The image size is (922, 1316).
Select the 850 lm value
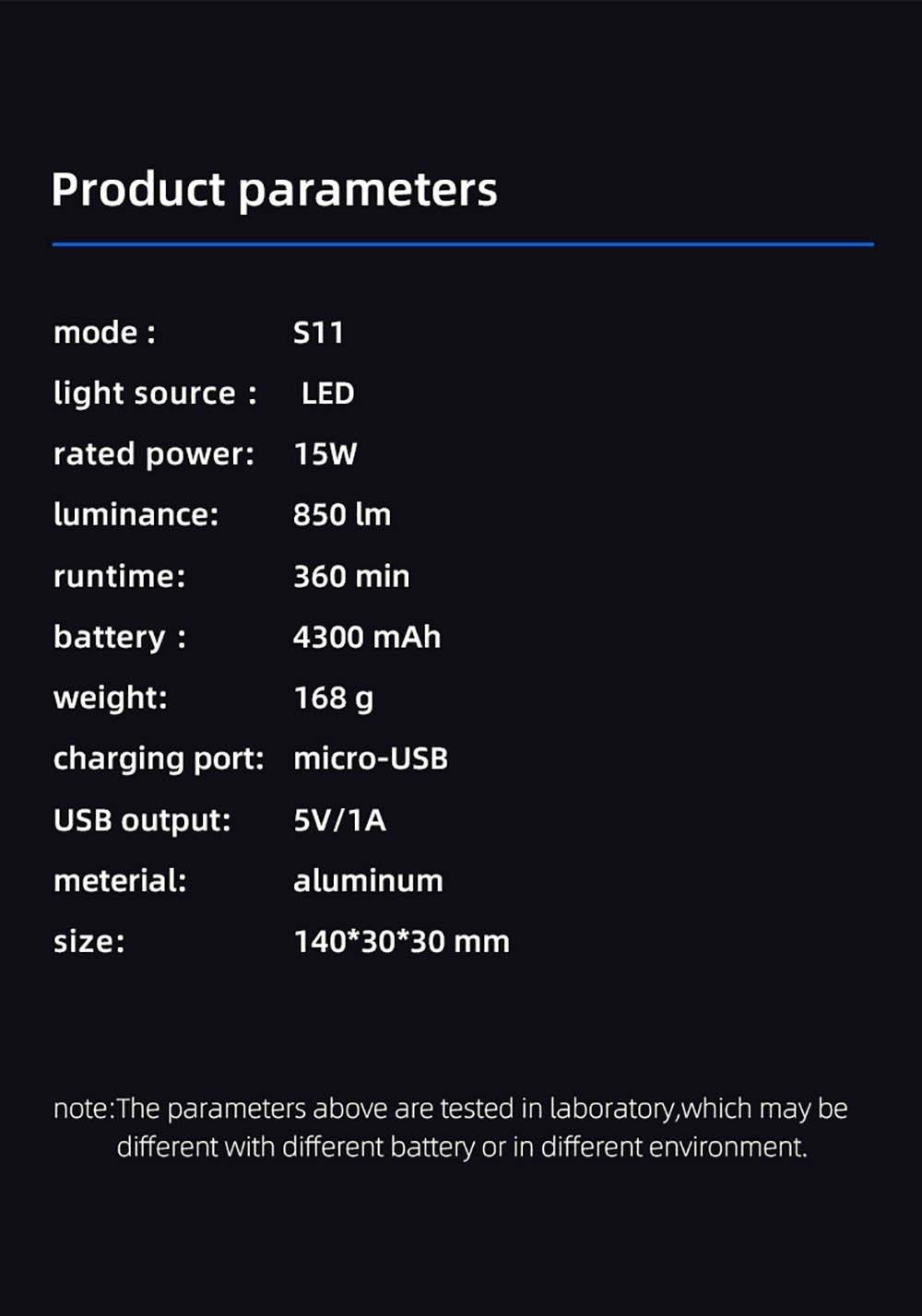(341, 514)
